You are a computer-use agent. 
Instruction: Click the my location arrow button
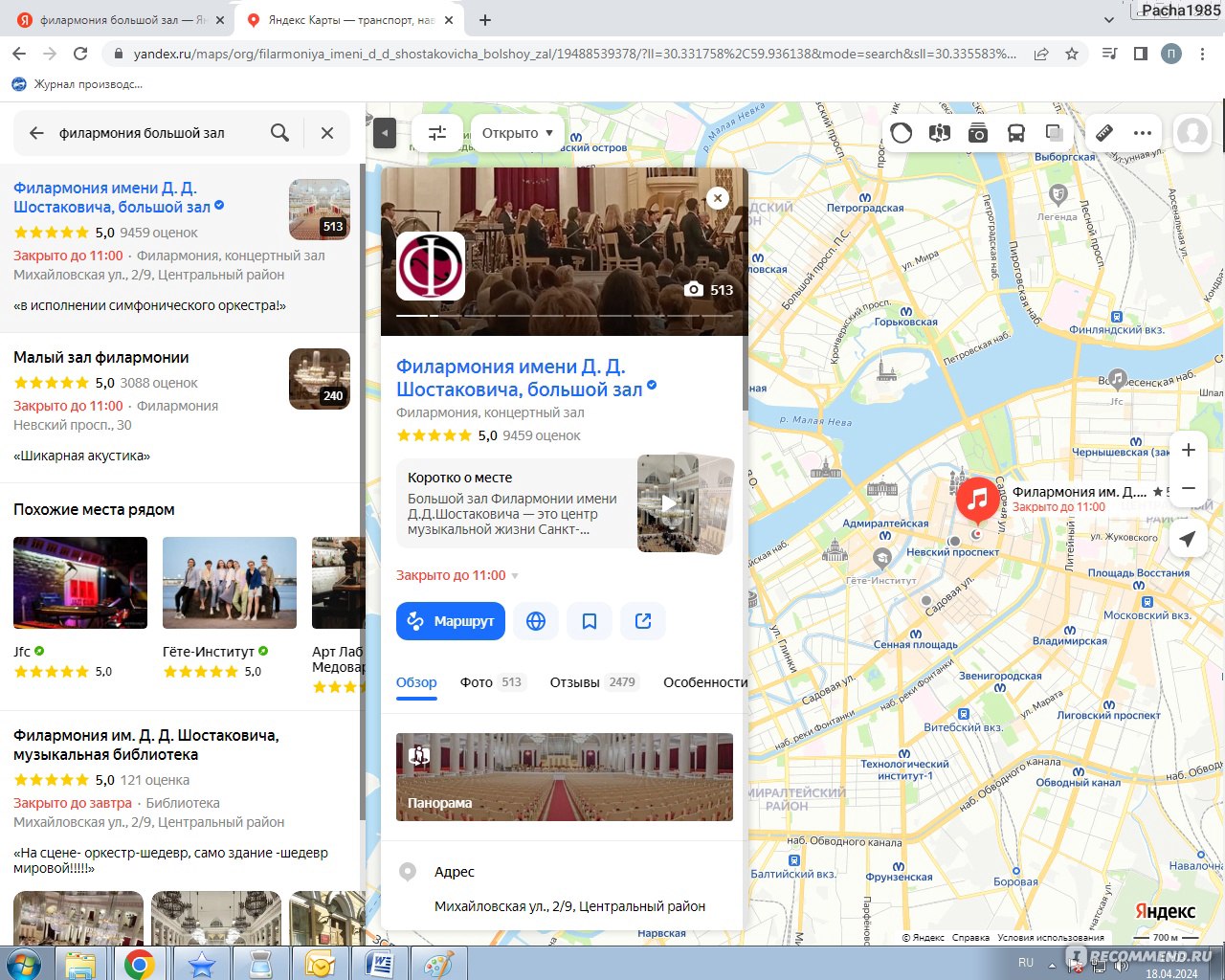tap(1188, 539)
